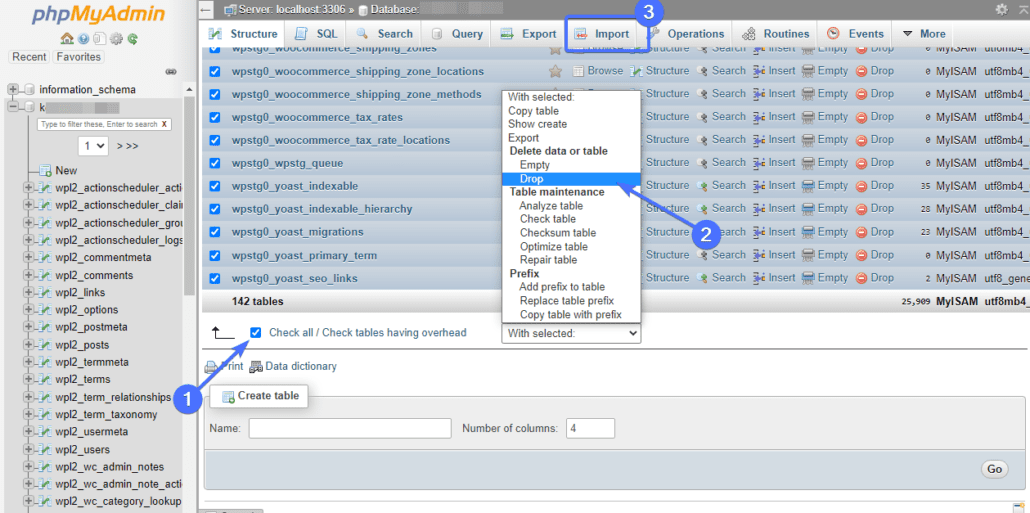This screenshot has height=513, width=1030.
Task: Open the page number dropdown in sidebar
Action: [x=93, y=146]
